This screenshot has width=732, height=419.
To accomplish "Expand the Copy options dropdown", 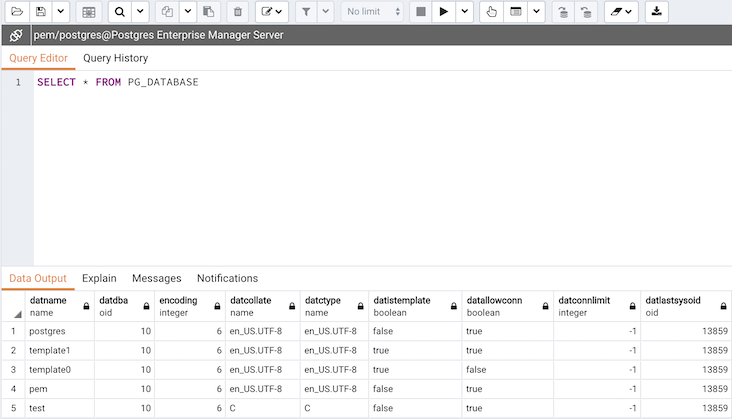I will [188, 12].
